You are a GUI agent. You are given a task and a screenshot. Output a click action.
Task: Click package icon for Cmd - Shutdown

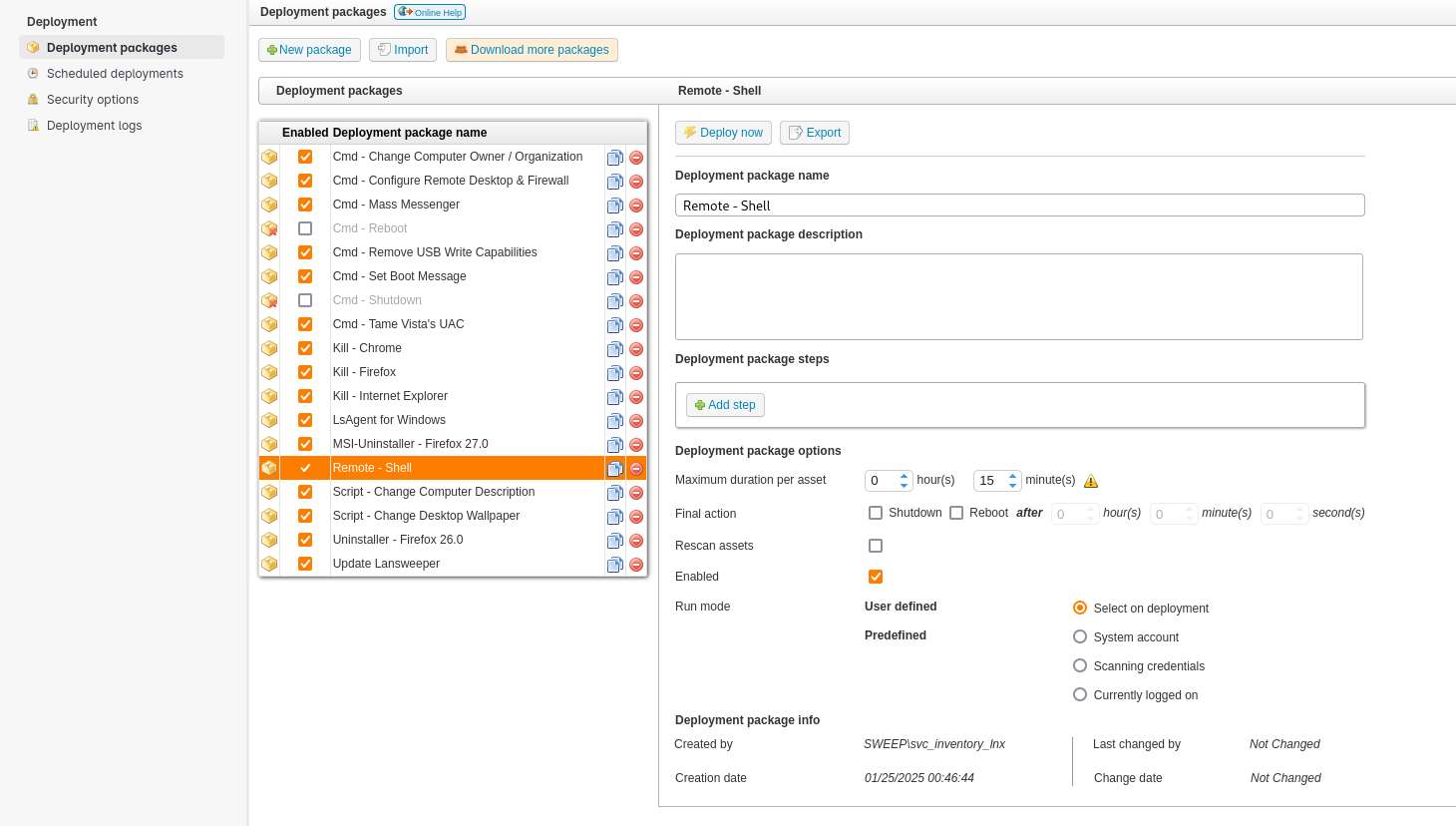pyautogui.click(x=269, y=300)
